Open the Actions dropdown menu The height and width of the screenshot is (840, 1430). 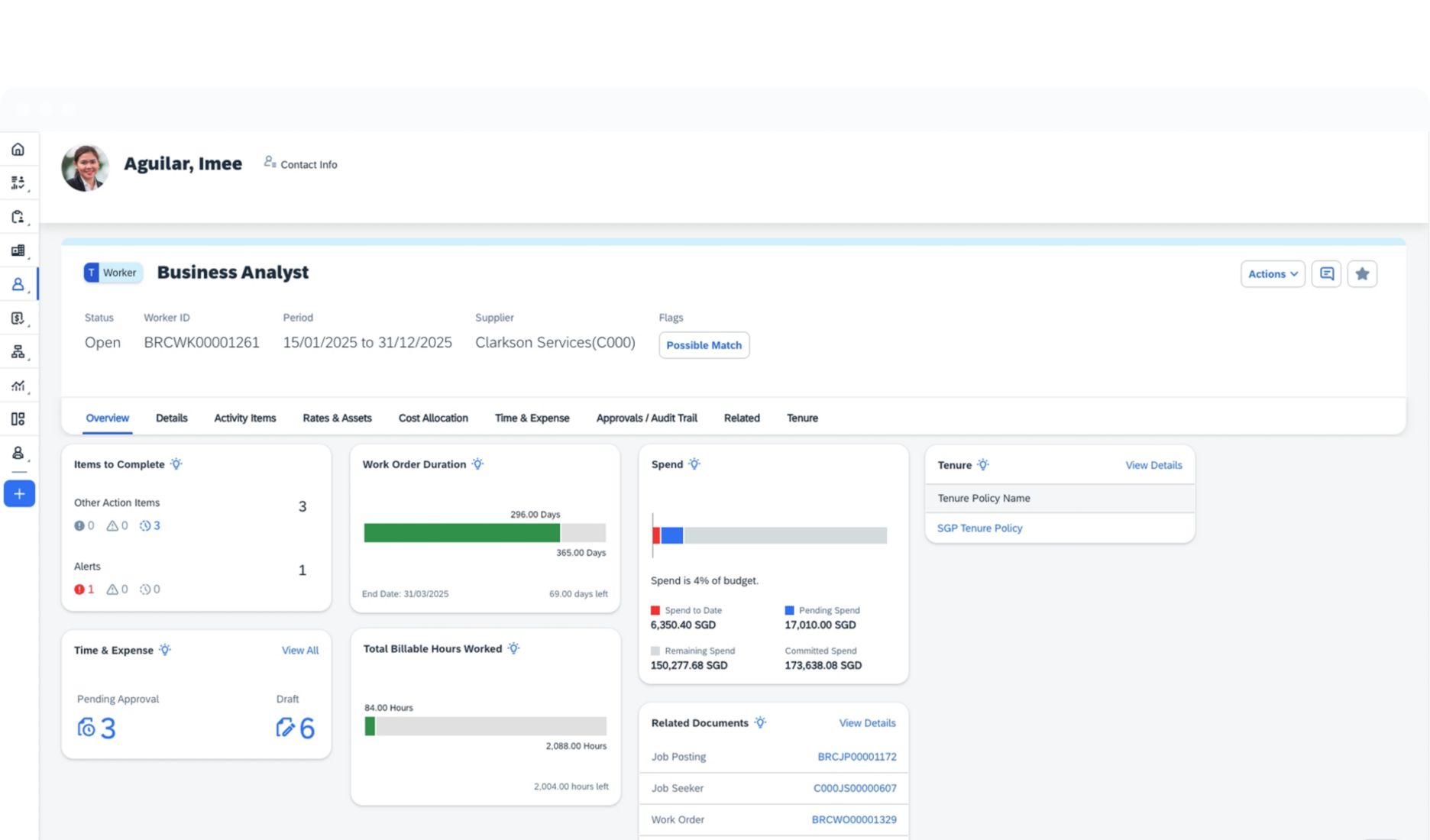[1272, 274]
